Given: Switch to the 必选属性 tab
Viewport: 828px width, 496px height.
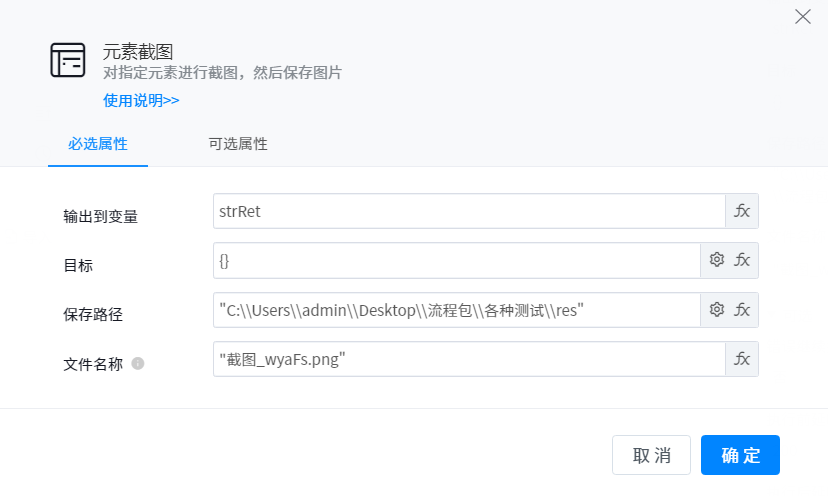Looking at the screenshot, I should (x=98, y=144).
